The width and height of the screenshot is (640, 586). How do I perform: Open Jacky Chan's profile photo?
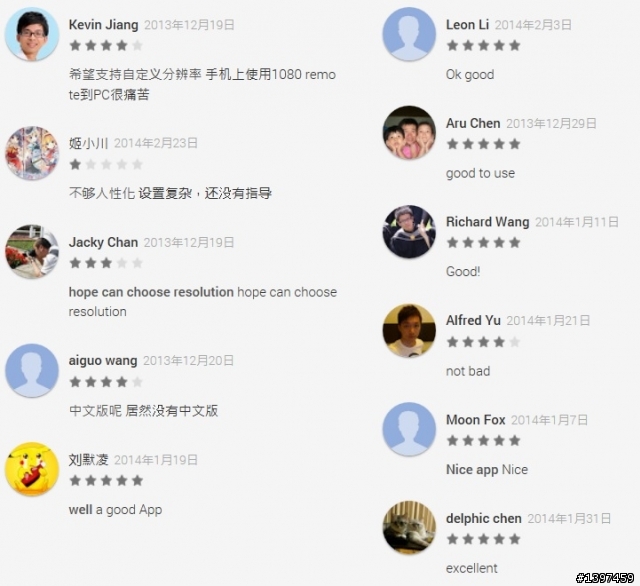point(32,251)
